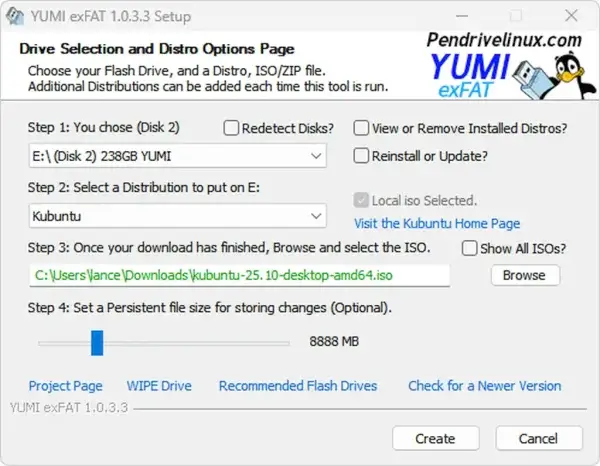Click the YUMI exFAT 1.0.3.3 footer text
The image size is (600, 466).
[68, 408]
